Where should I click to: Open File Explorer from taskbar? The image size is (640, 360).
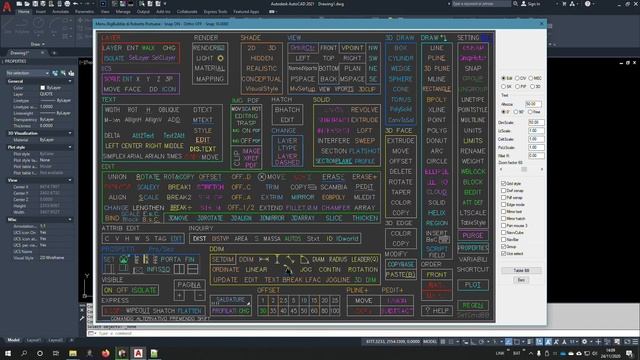[x=73, y=353]
